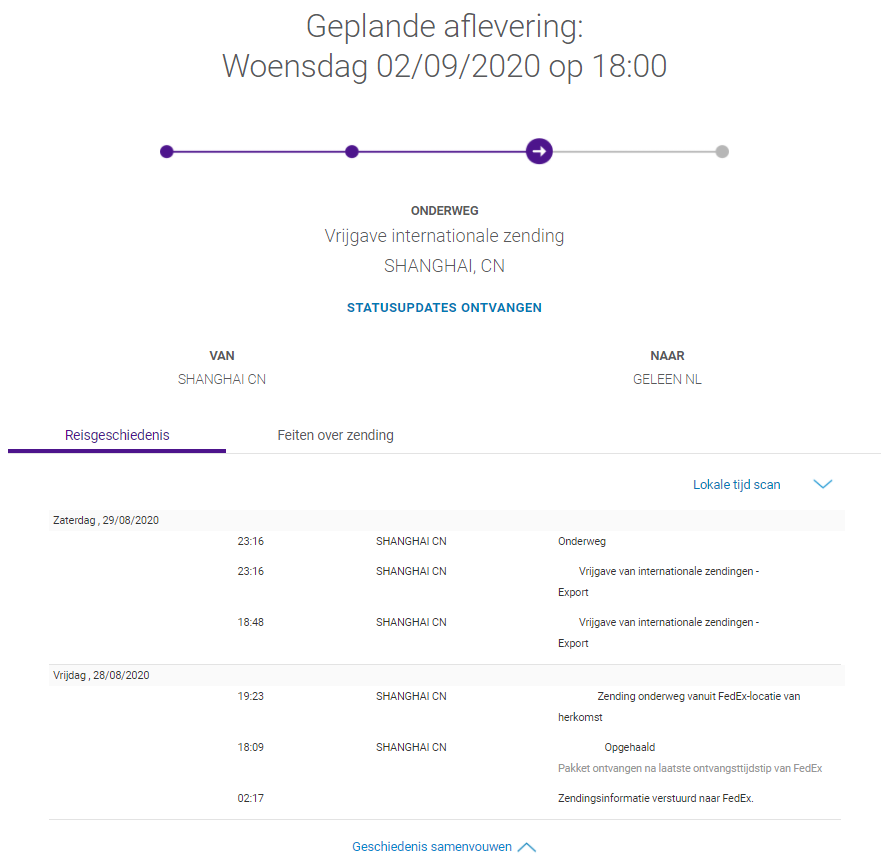The image size is (890, 864).
Task: Select the 18:48 Vrijgave export entry
Action: point(668,623)
